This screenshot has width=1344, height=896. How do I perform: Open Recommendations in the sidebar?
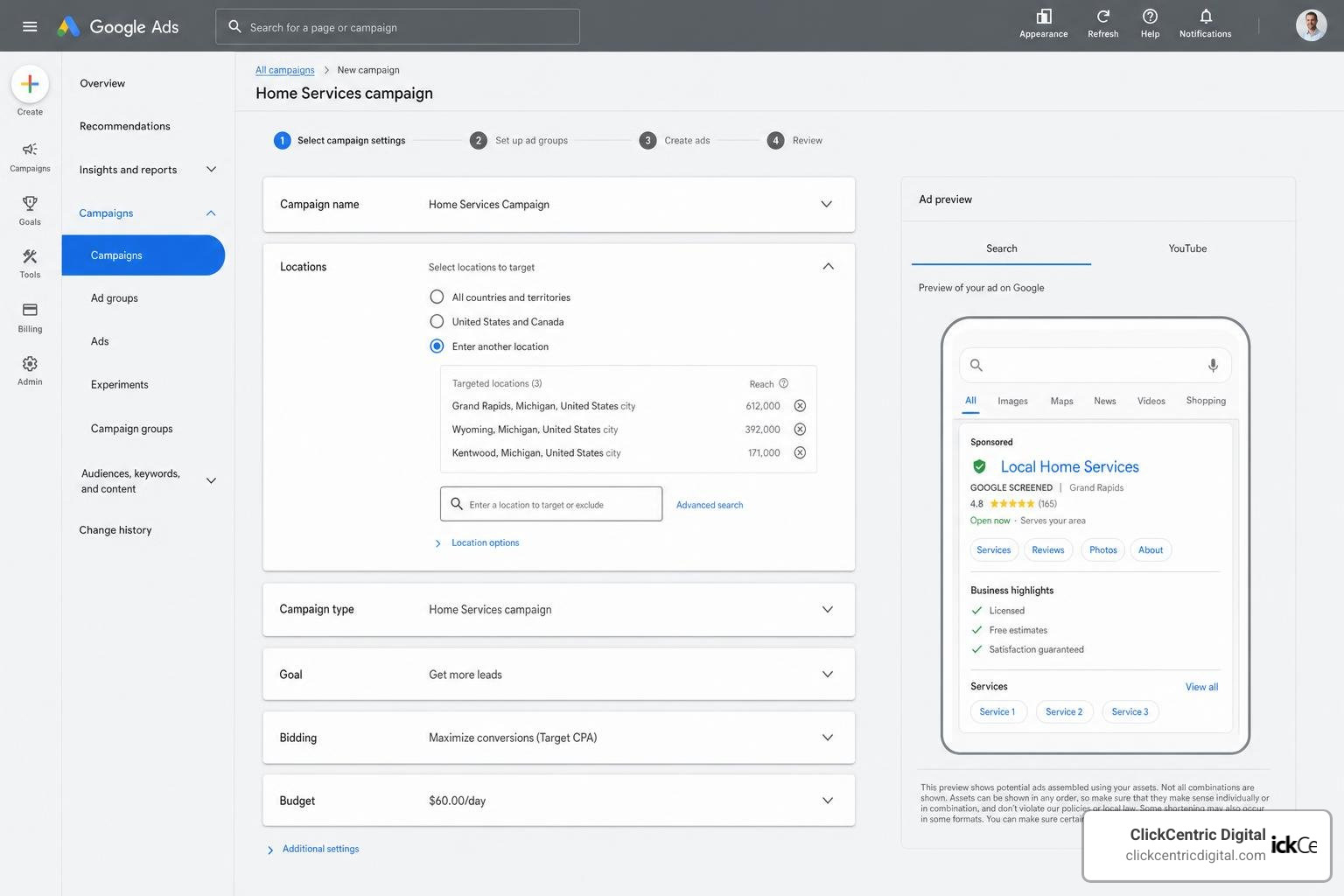(x=125, y=126)
